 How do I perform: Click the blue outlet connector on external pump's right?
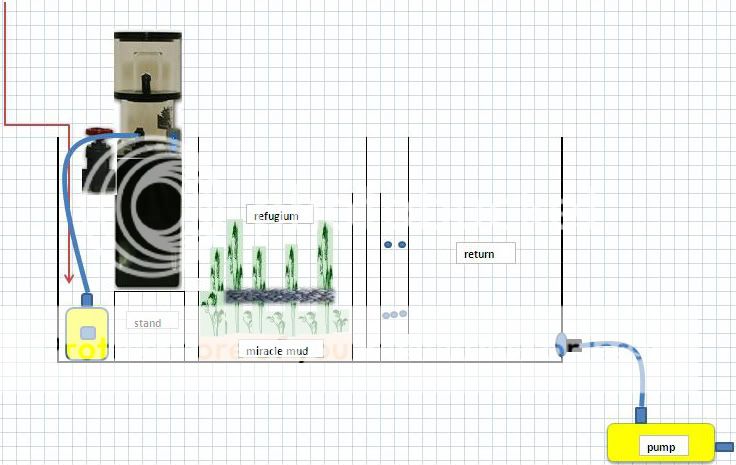pos(725,446)
